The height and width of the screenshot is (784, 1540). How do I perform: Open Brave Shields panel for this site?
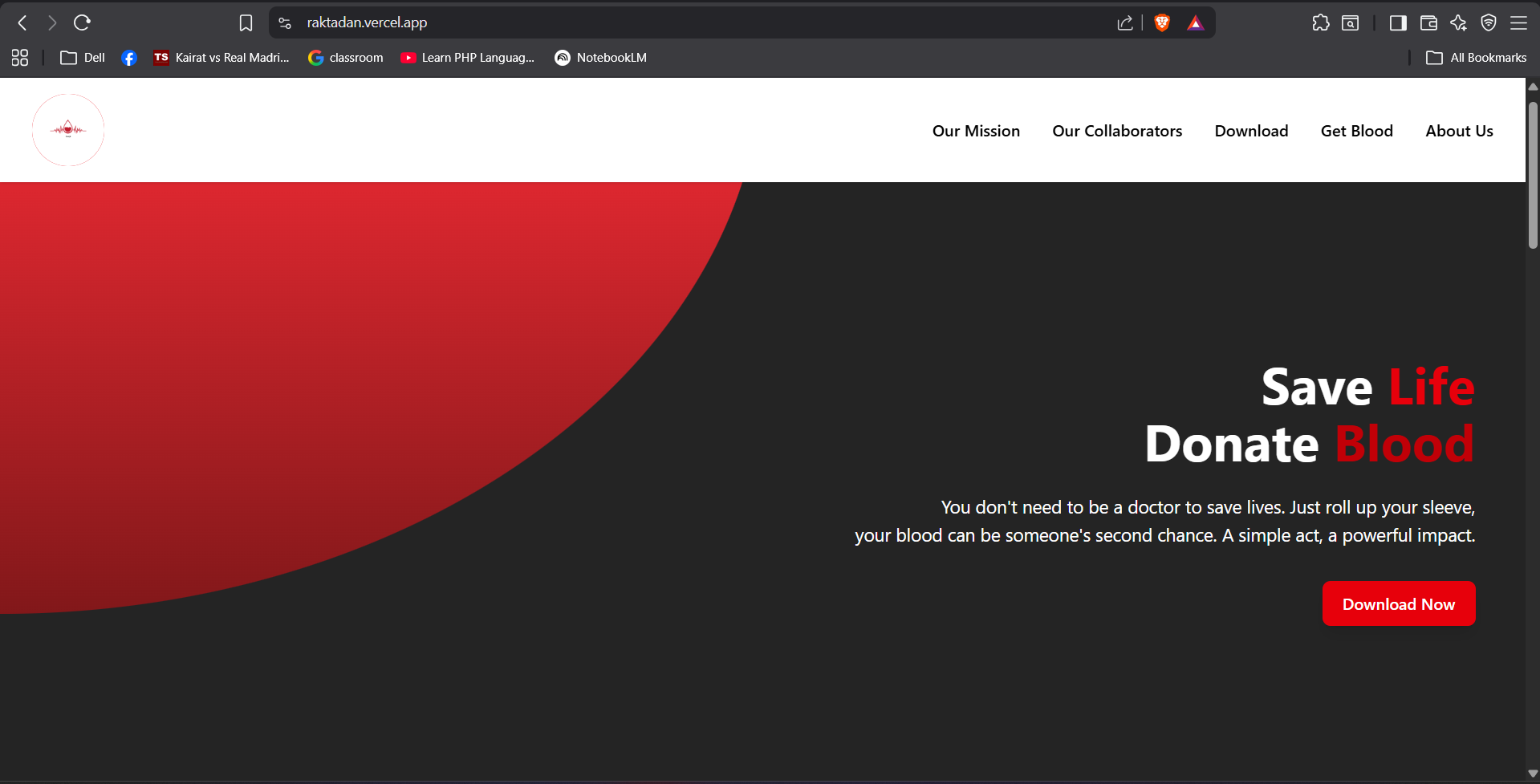pos(1161,22)
